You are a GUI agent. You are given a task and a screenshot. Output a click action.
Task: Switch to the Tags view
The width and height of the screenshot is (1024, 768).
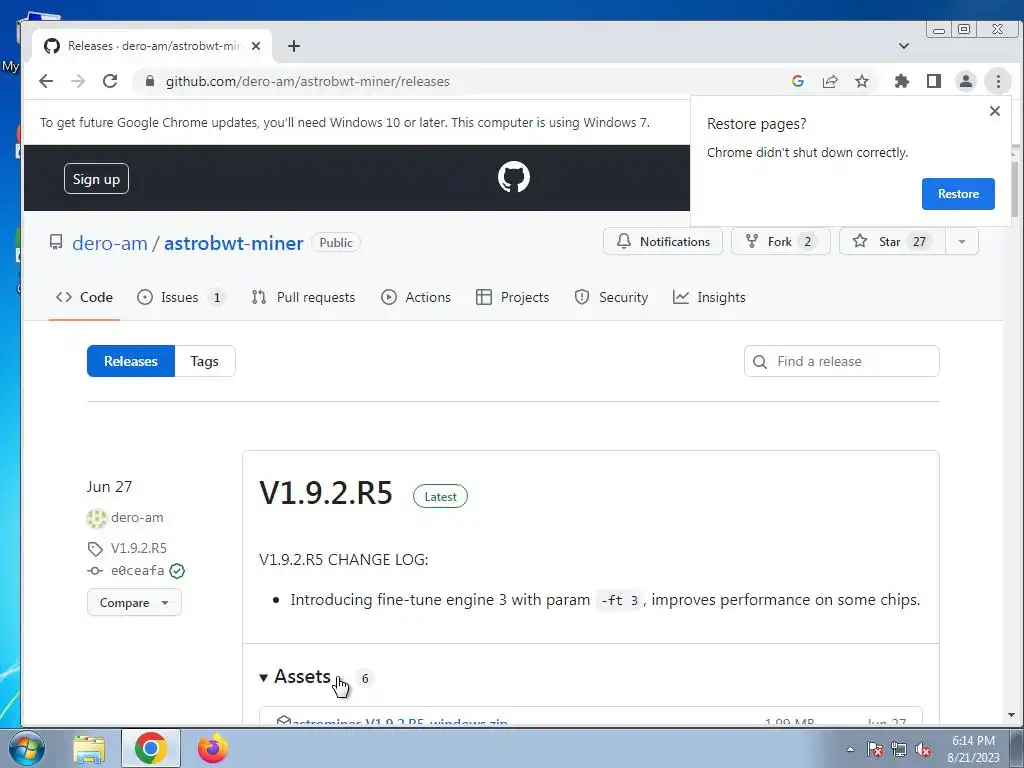point(204,361)
